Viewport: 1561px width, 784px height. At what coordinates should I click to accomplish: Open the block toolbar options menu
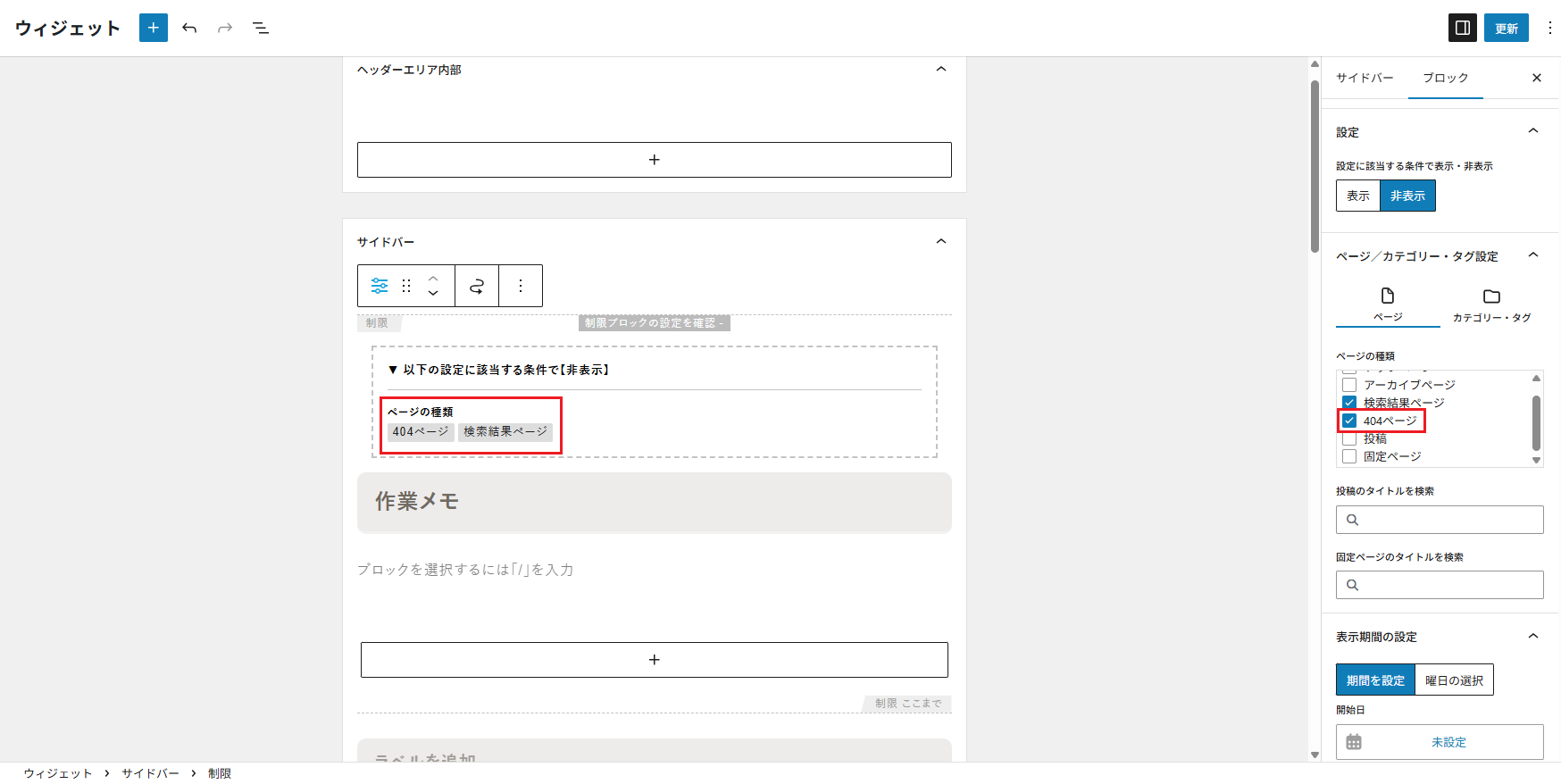tap(521, 286)
